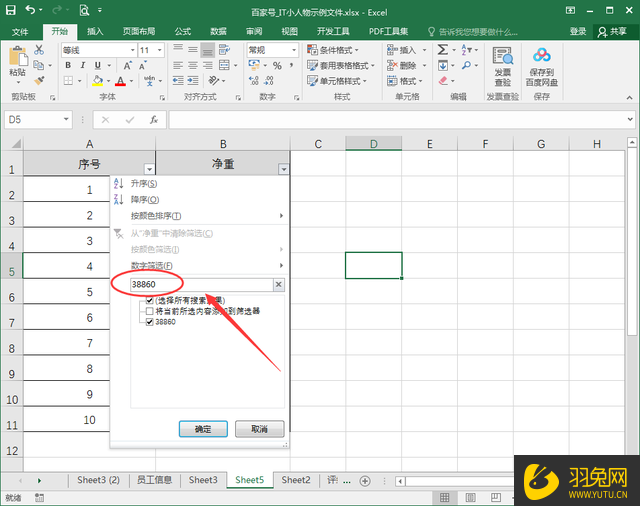This screenshot has height=506, width=640.
Task: Apply the yellow fill color bucket
Action: (x=98, y=80)
